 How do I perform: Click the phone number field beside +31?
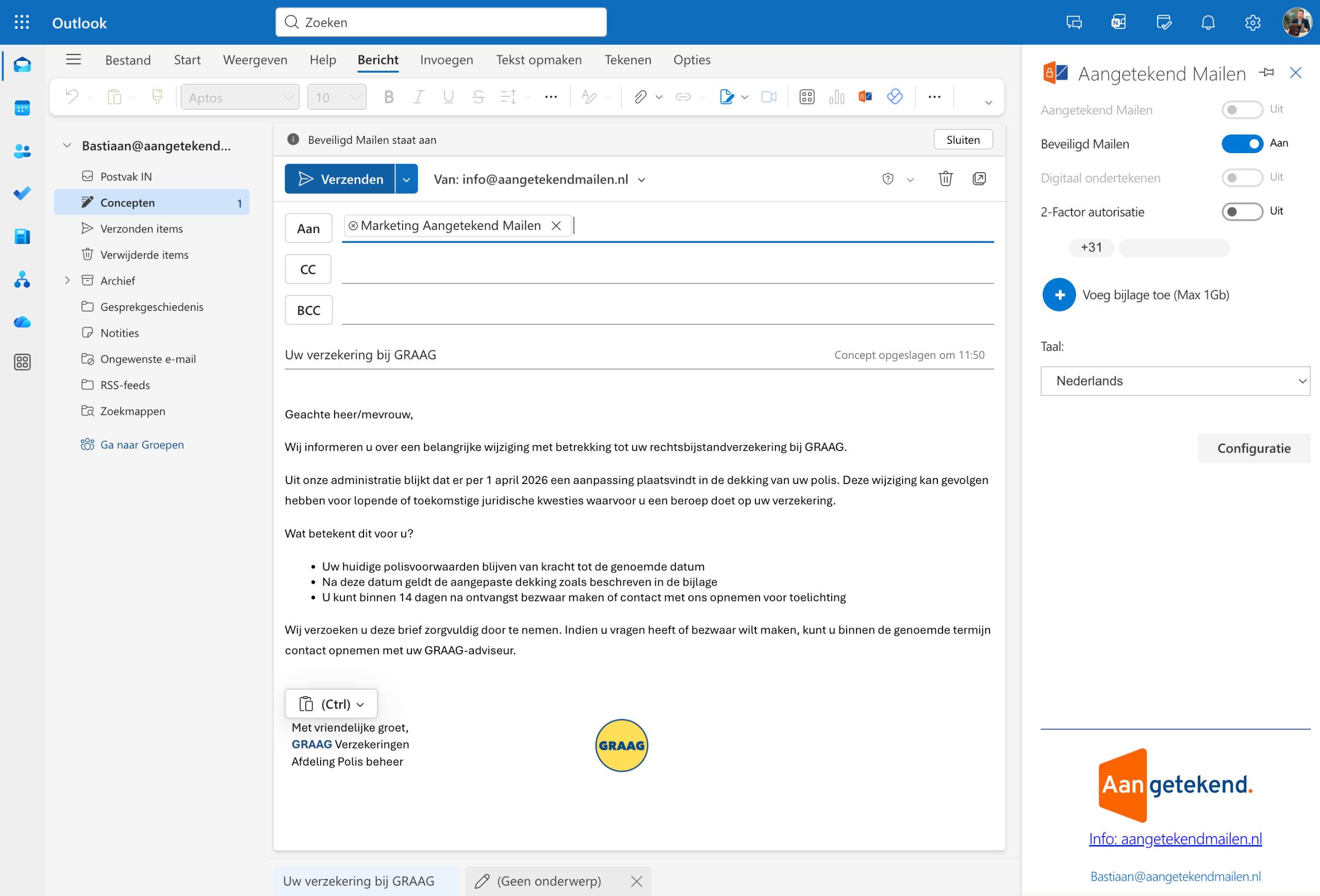click(1174, 247)
